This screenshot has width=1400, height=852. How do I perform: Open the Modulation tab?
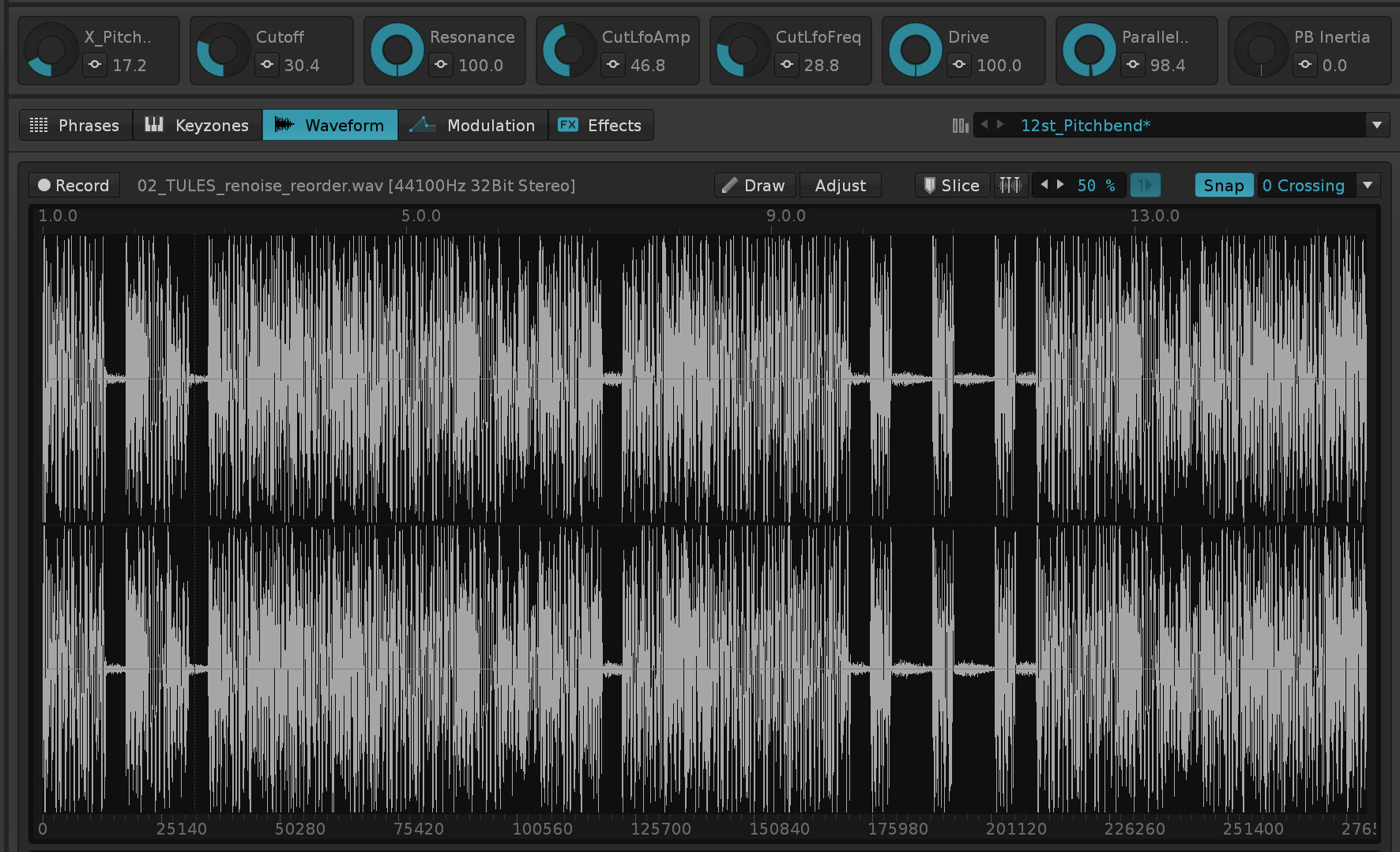473,125
